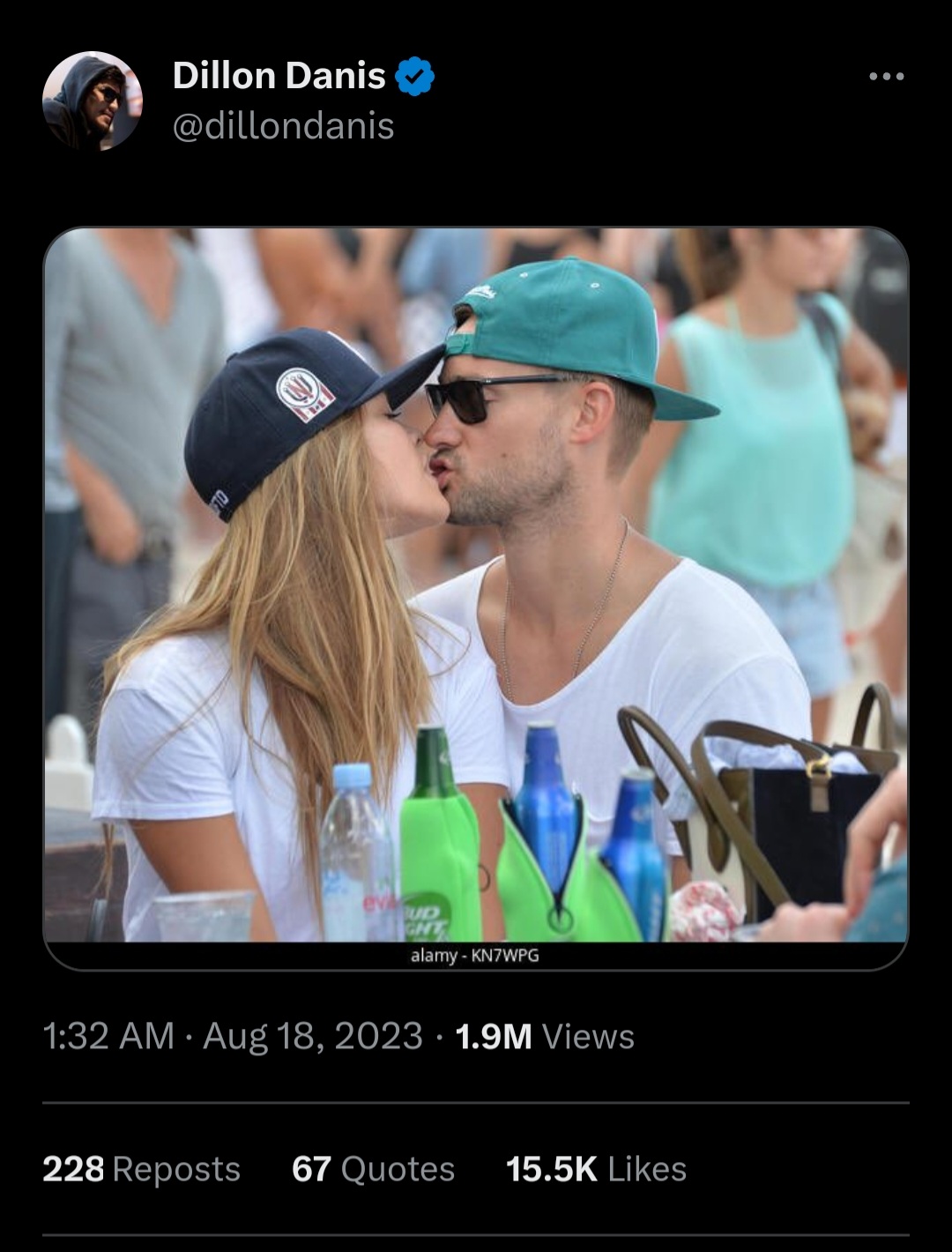This screenshot has width=952, height=1252.
Task: Open the posted photo of the kissing couple
Action: (476, 585)
